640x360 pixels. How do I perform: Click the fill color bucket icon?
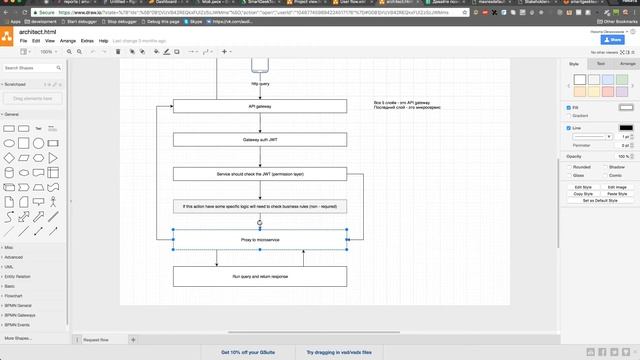click(x=156, y=52)
